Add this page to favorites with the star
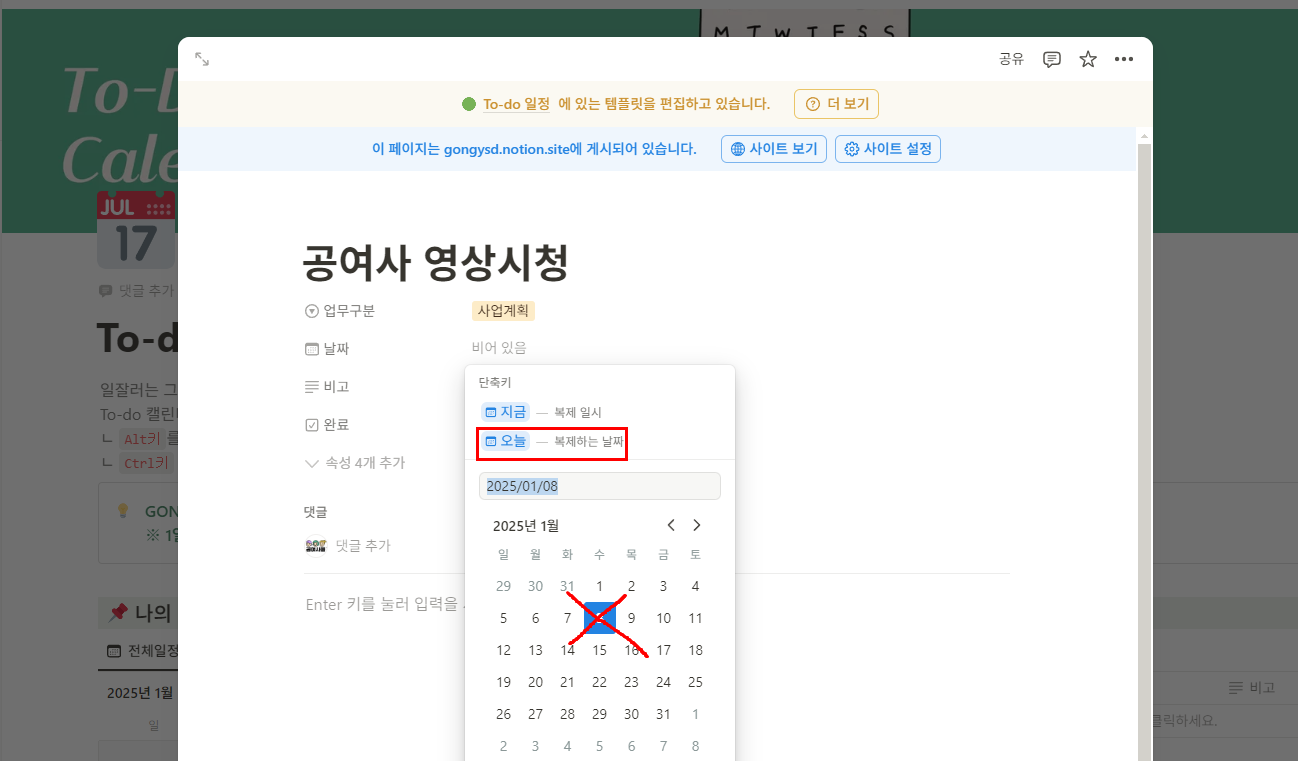The image size is (1298, 761). click(1088, 60)
